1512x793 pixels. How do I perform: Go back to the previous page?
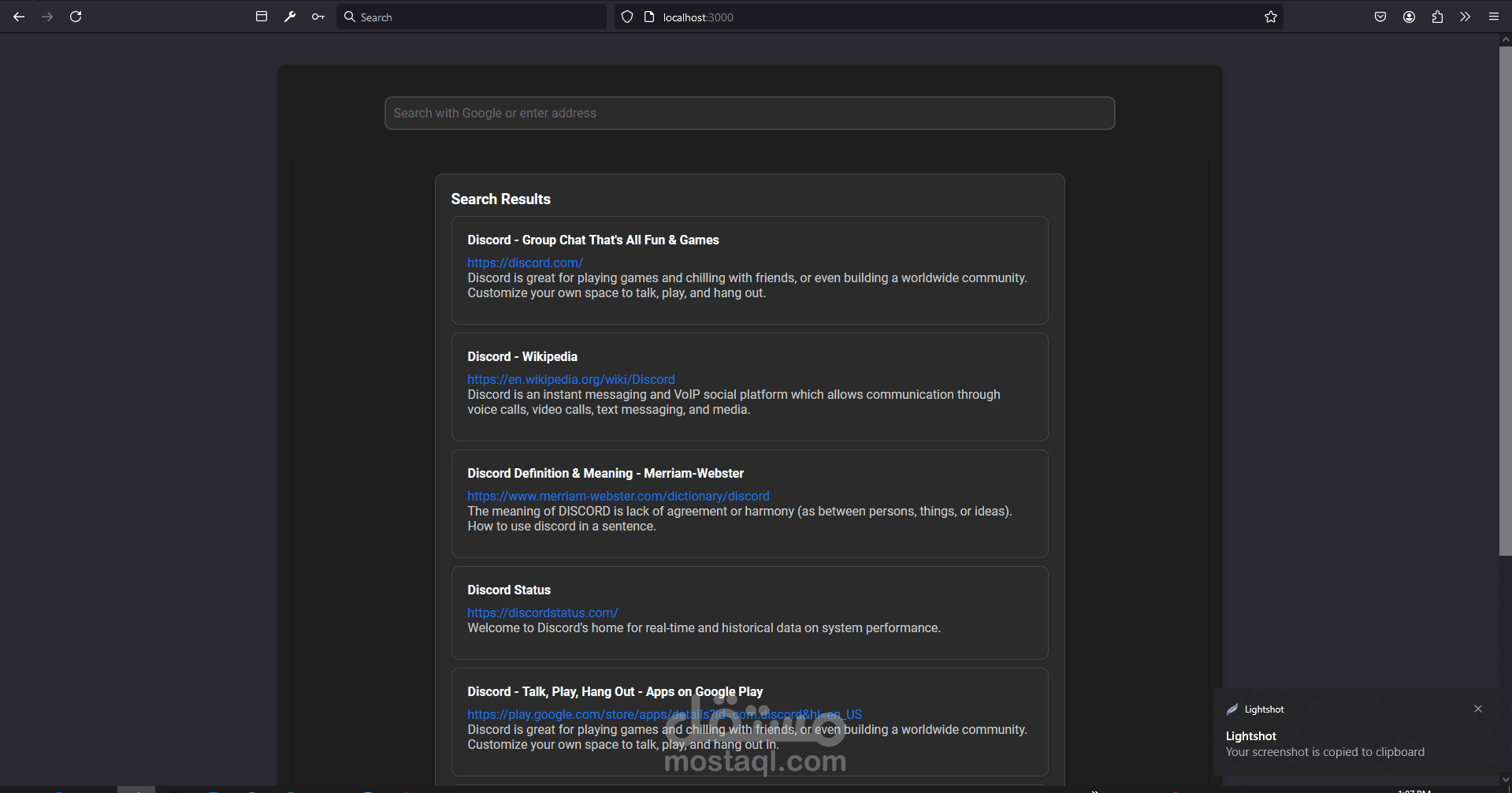[x=19, y=17]
